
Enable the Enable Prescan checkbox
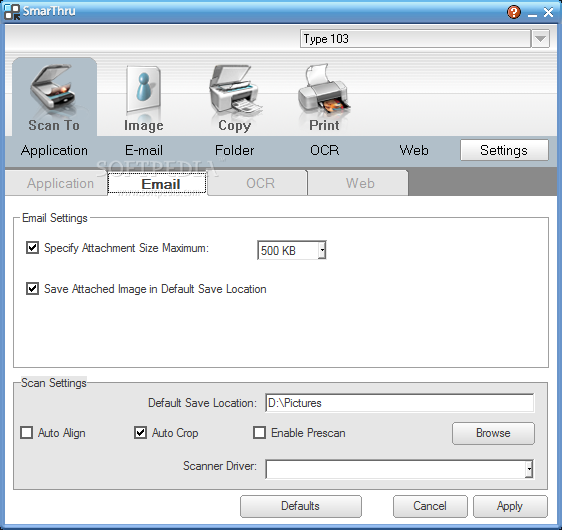coord(259,433)
